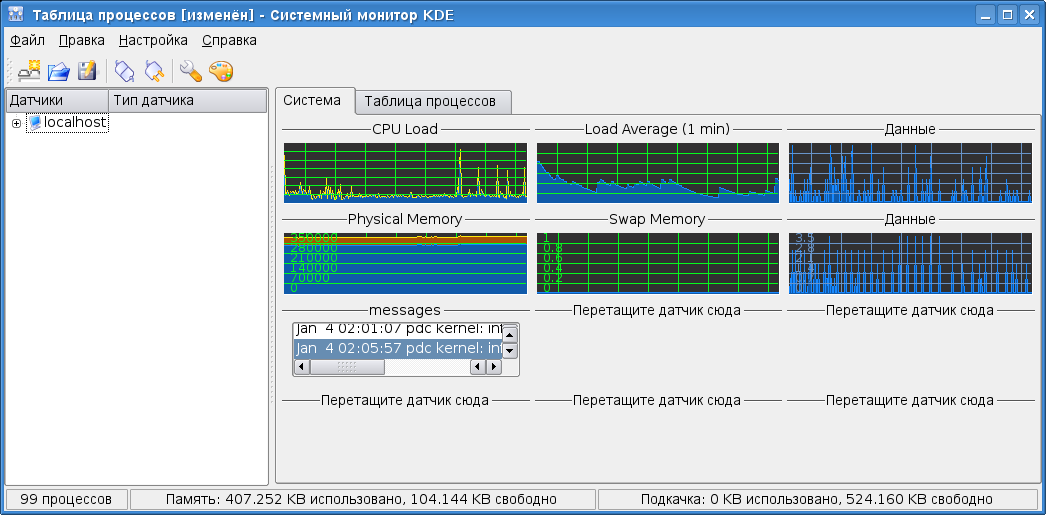
Task: Open the Справка menu
Action: pyautogui.click(x=229, y=40)
